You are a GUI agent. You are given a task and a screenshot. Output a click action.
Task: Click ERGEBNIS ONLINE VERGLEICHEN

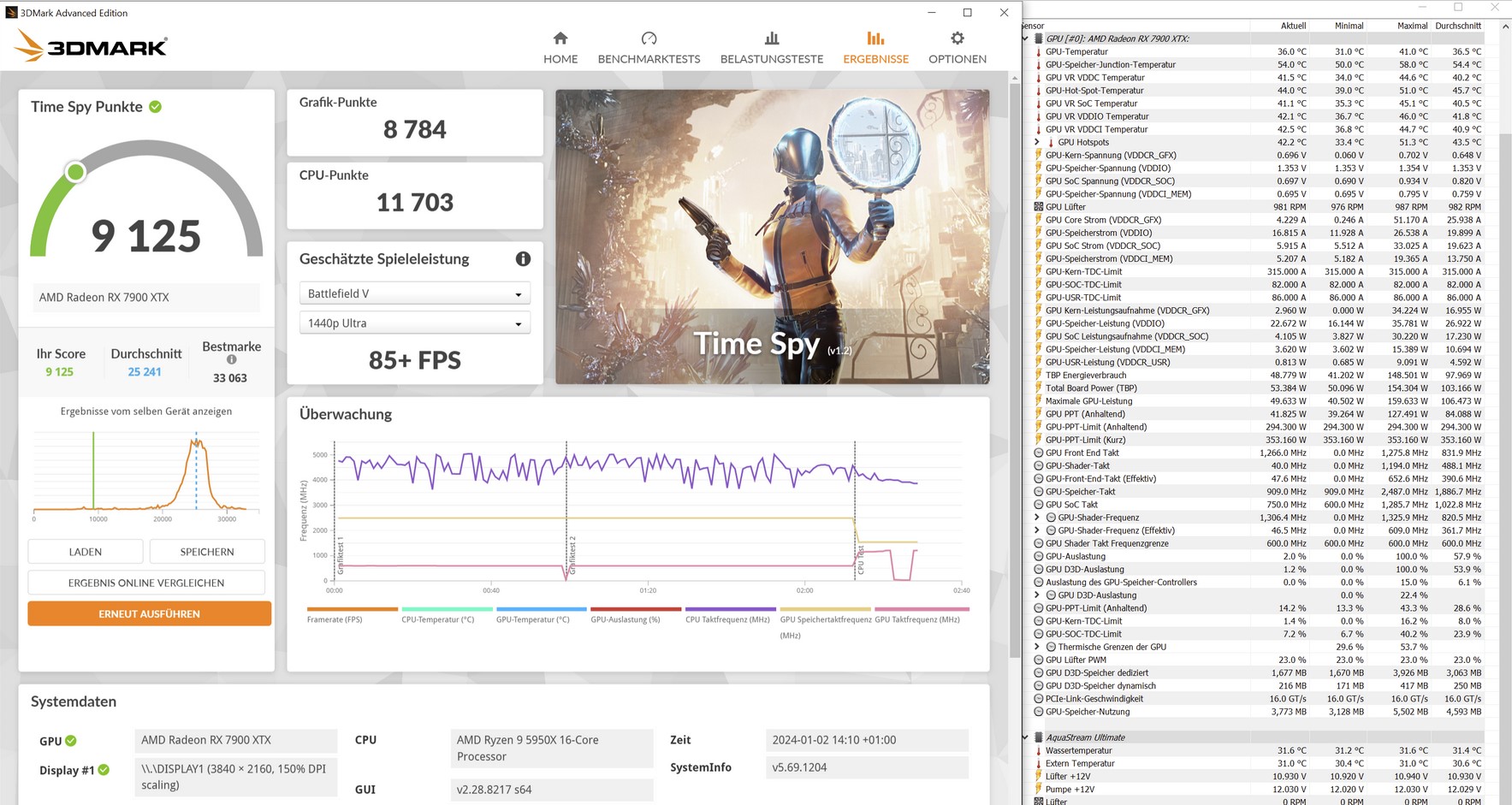click(x=146, y=583)
